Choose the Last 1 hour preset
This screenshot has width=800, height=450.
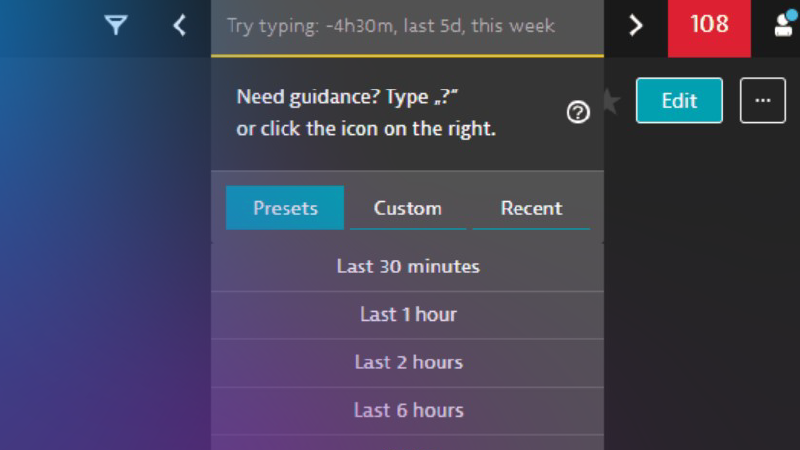[408, 315]
